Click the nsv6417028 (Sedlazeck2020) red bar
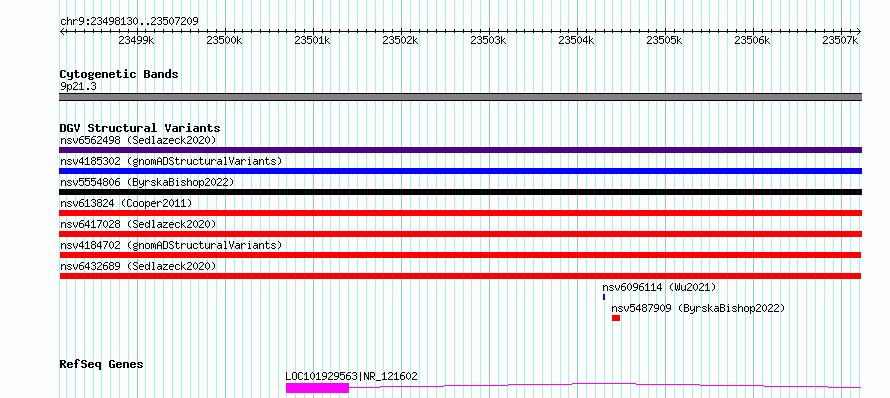The width and height of the screenshot is (890, 398). pyautogui.click(x=460, y=234)
